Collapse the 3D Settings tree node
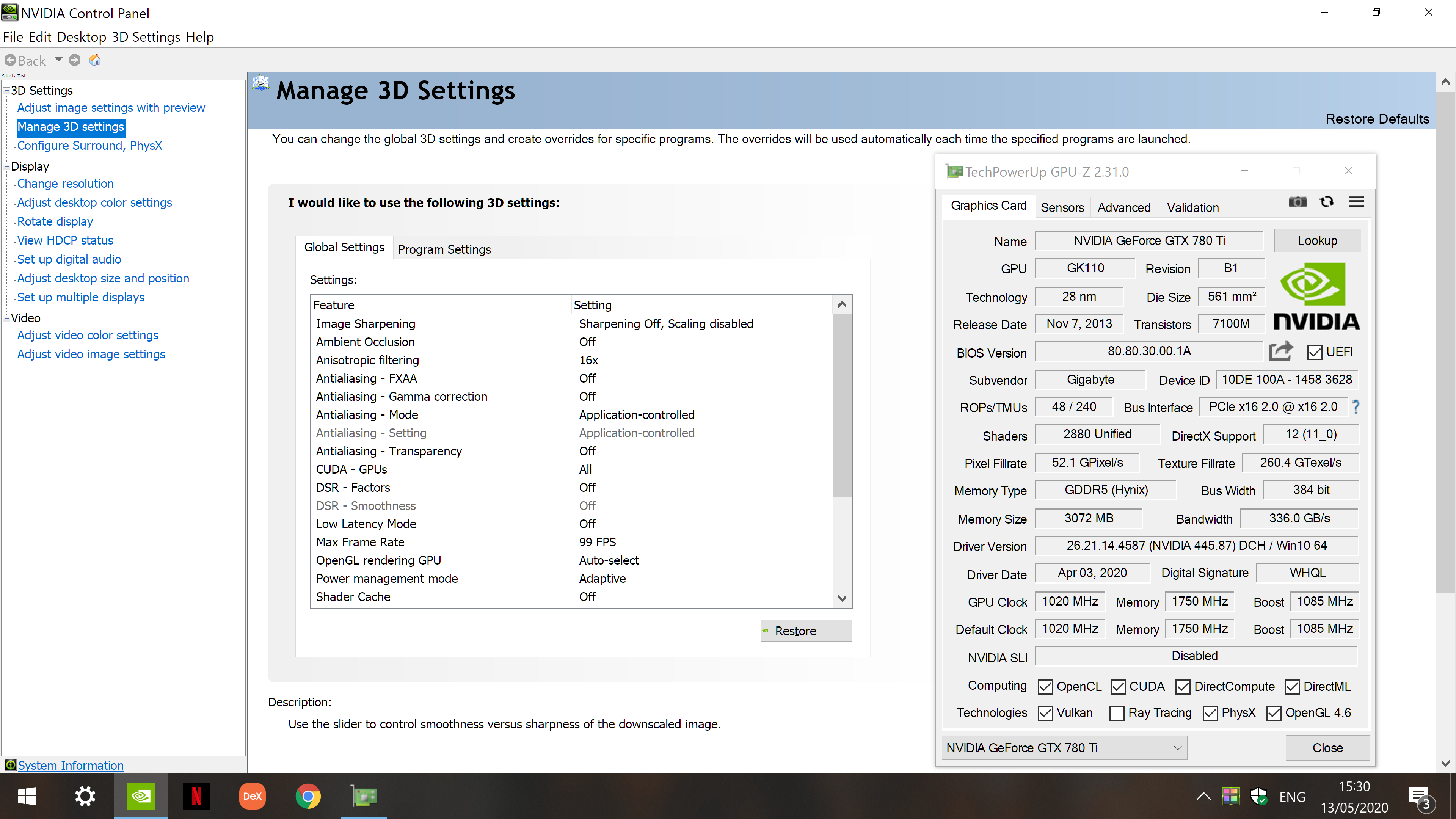The image size is (1456, 819). tap(7, 91)
